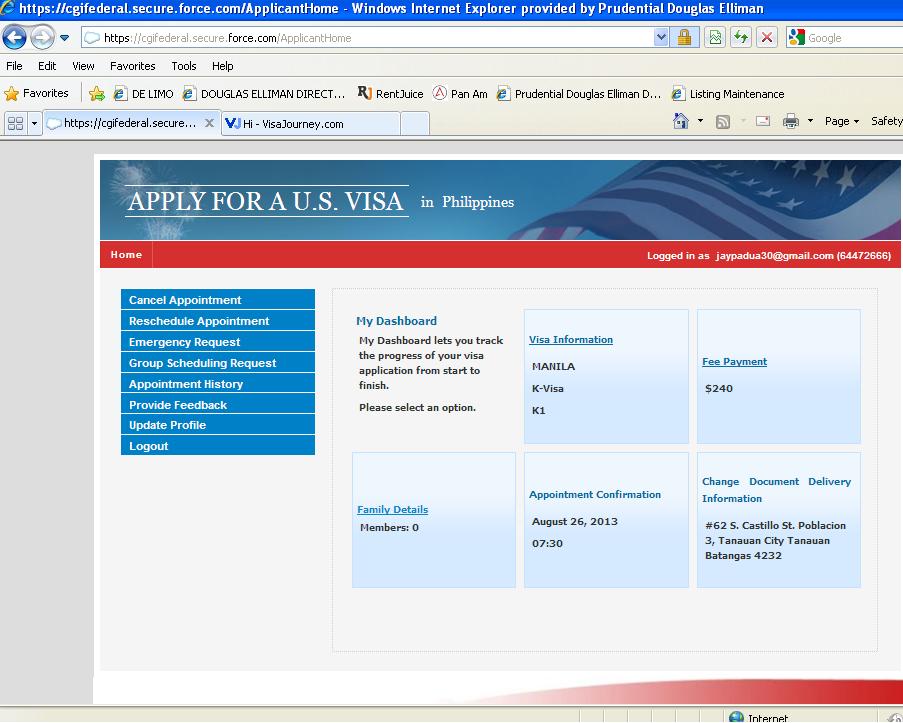Open the recent pages dropdown arrow
903x723 pixels.
point(64,38)
